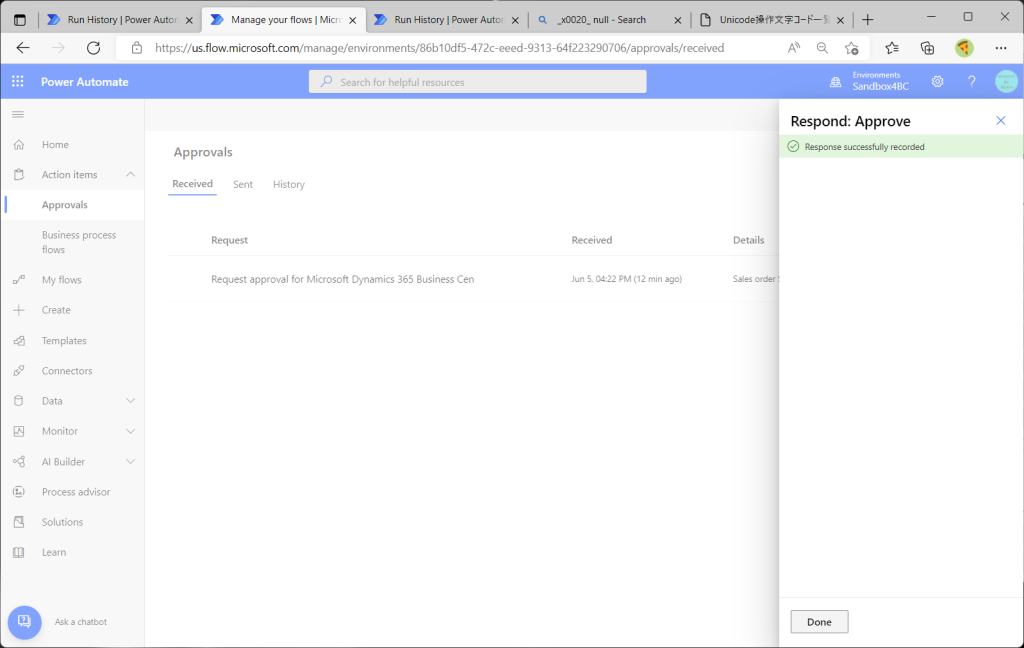Click the Details column header
This screenshot has height=648, width=1024.
pos(748,240)
